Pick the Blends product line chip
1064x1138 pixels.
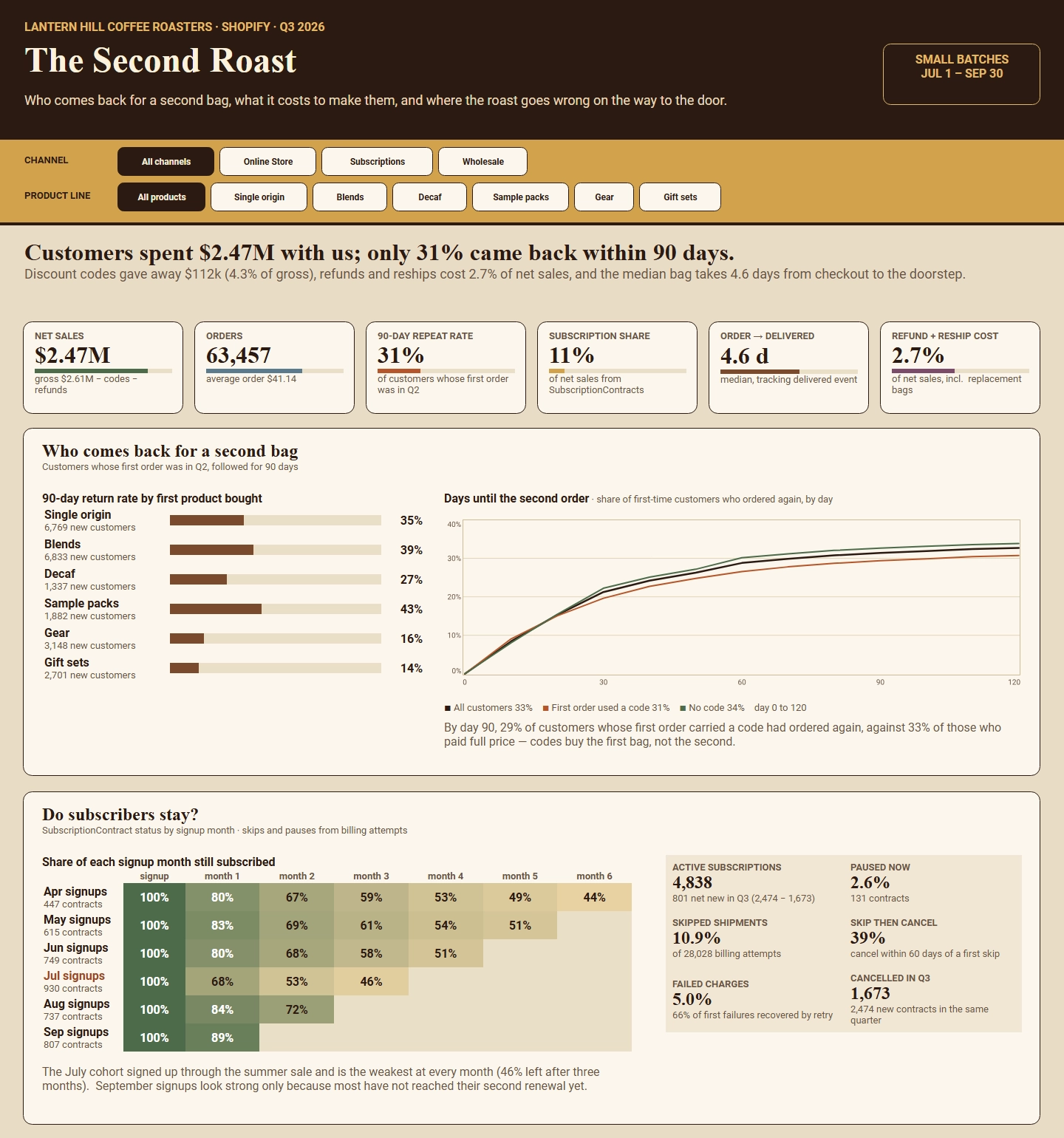(349, 197)
